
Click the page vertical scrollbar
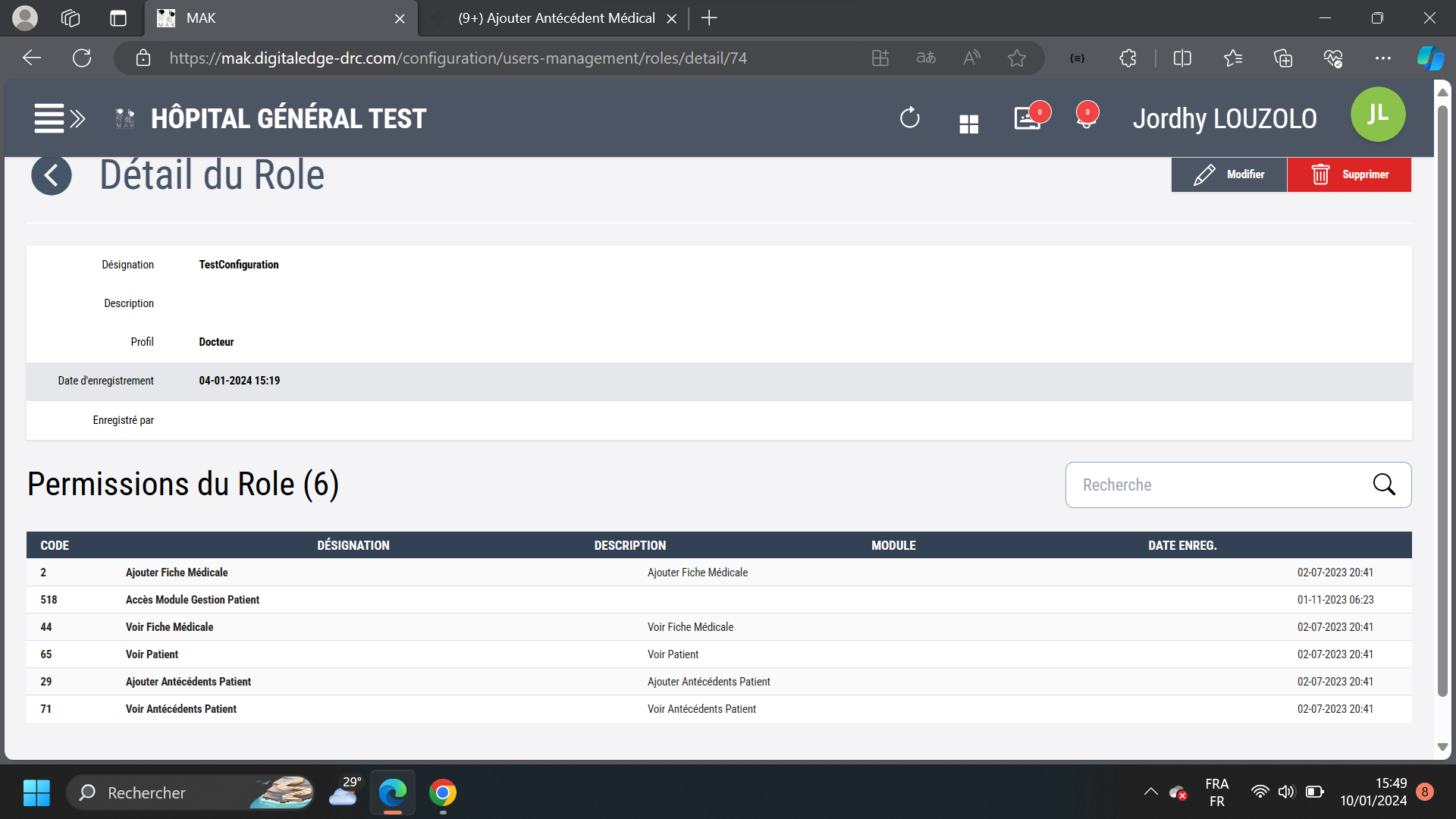1442,402
